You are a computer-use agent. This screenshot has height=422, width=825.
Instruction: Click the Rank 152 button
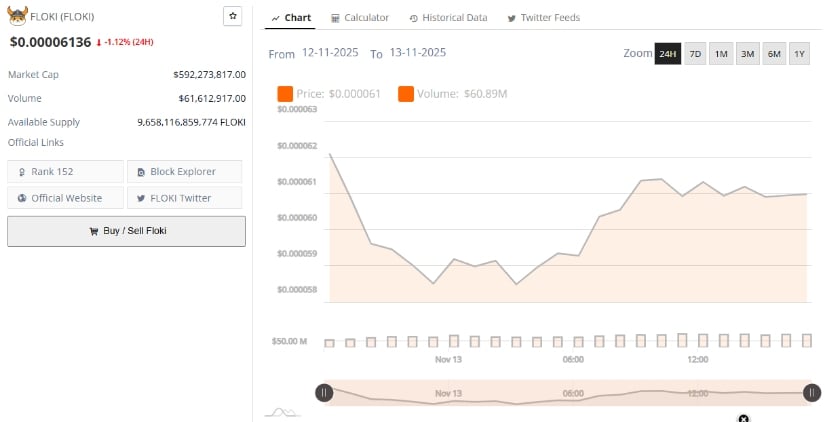[65, 172]
